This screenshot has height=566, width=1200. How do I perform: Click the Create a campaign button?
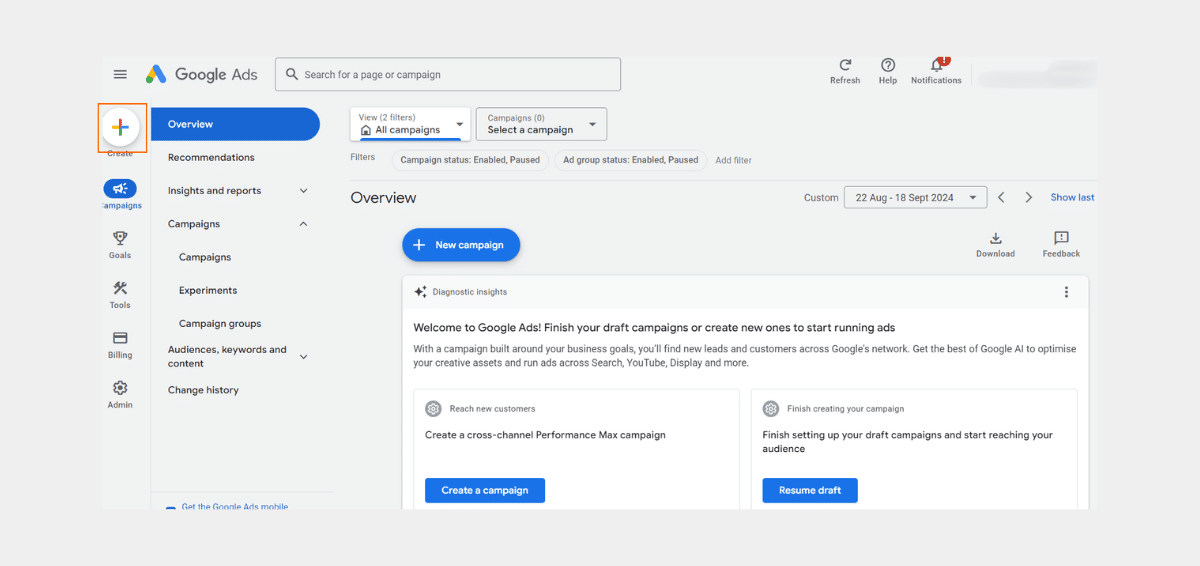pyautogui.click(x=485, y=490)
